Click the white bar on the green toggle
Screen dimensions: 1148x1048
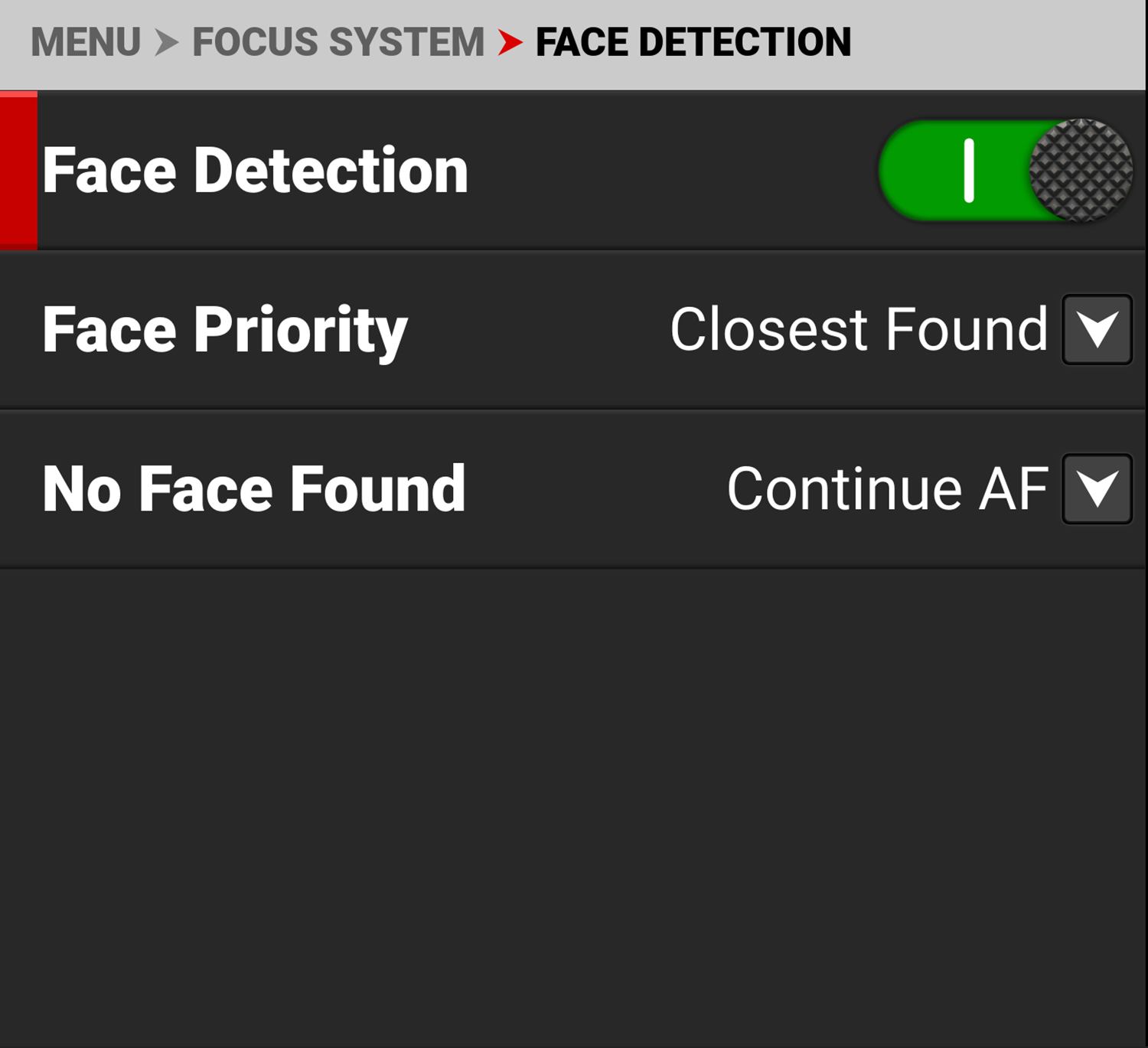point(969,171)
